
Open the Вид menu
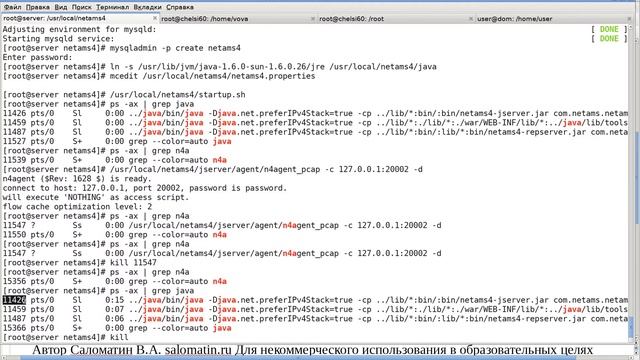pos(60,7)
